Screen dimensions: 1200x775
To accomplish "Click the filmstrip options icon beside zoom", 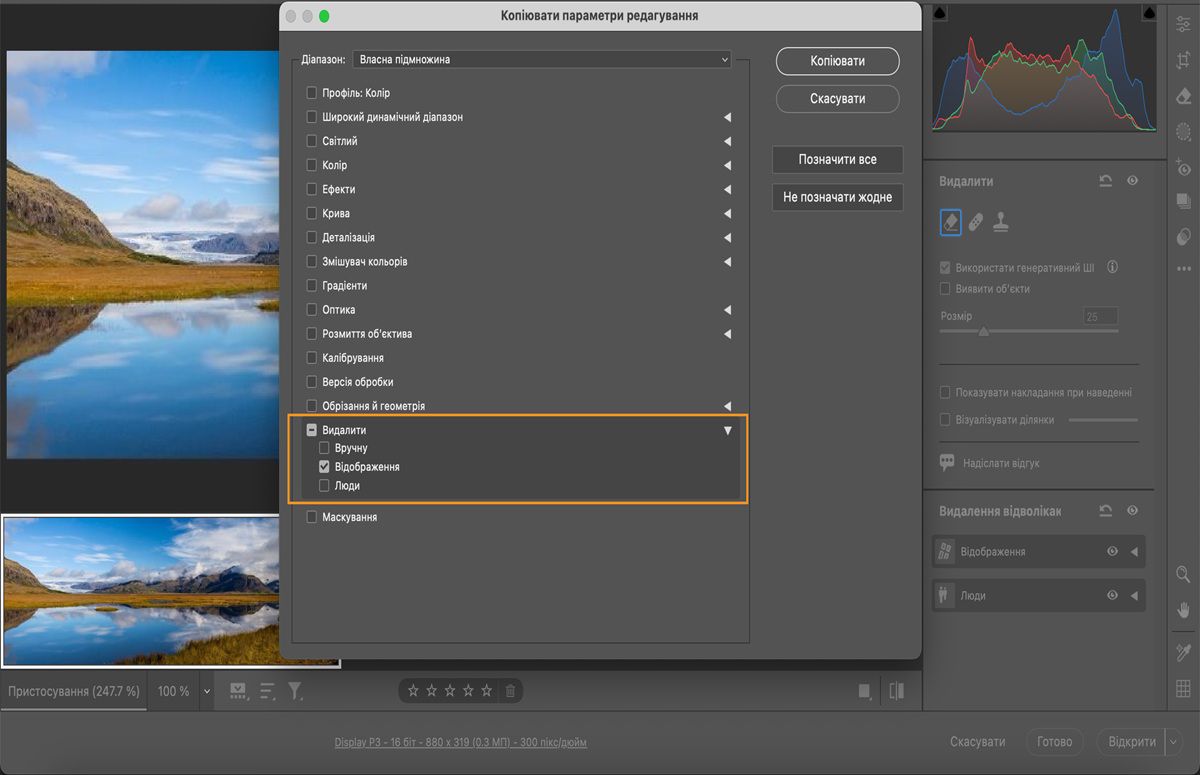I will [238, 690].
